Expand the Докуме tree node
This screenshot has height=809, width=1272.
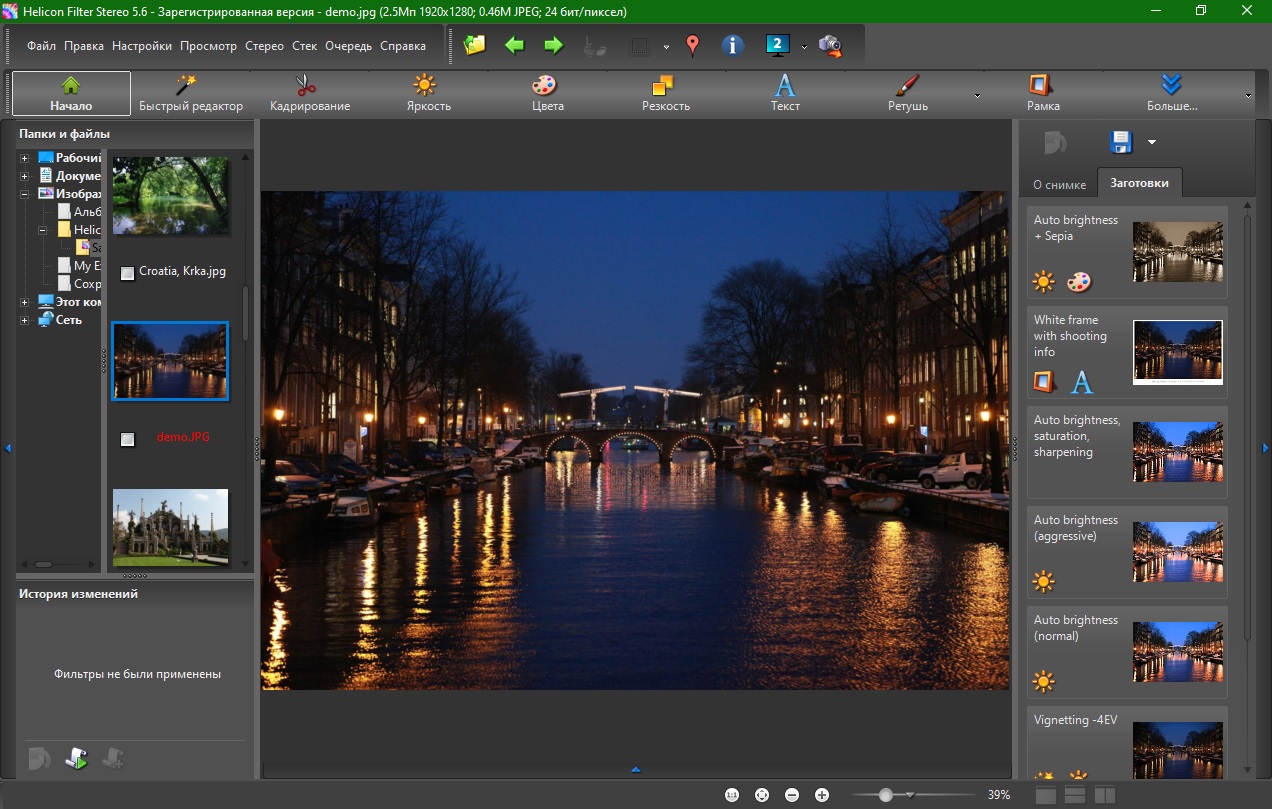25,176
